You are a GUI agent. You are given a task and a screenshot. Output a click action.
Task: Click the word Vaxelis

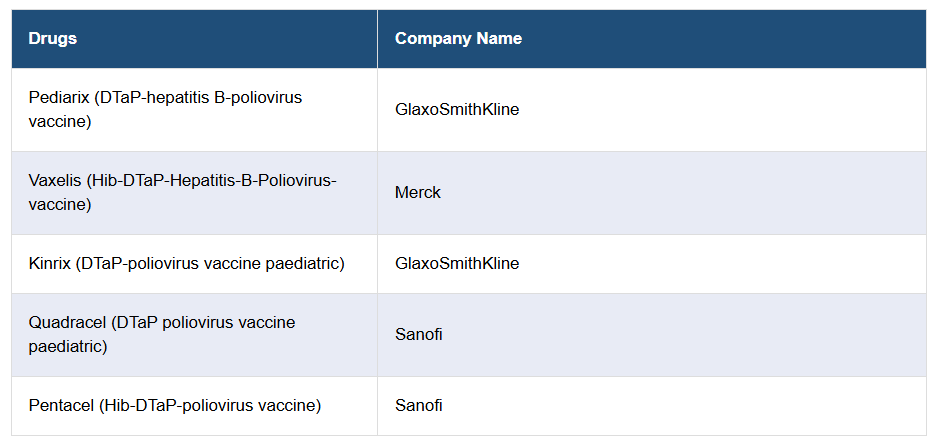[55, 181]
